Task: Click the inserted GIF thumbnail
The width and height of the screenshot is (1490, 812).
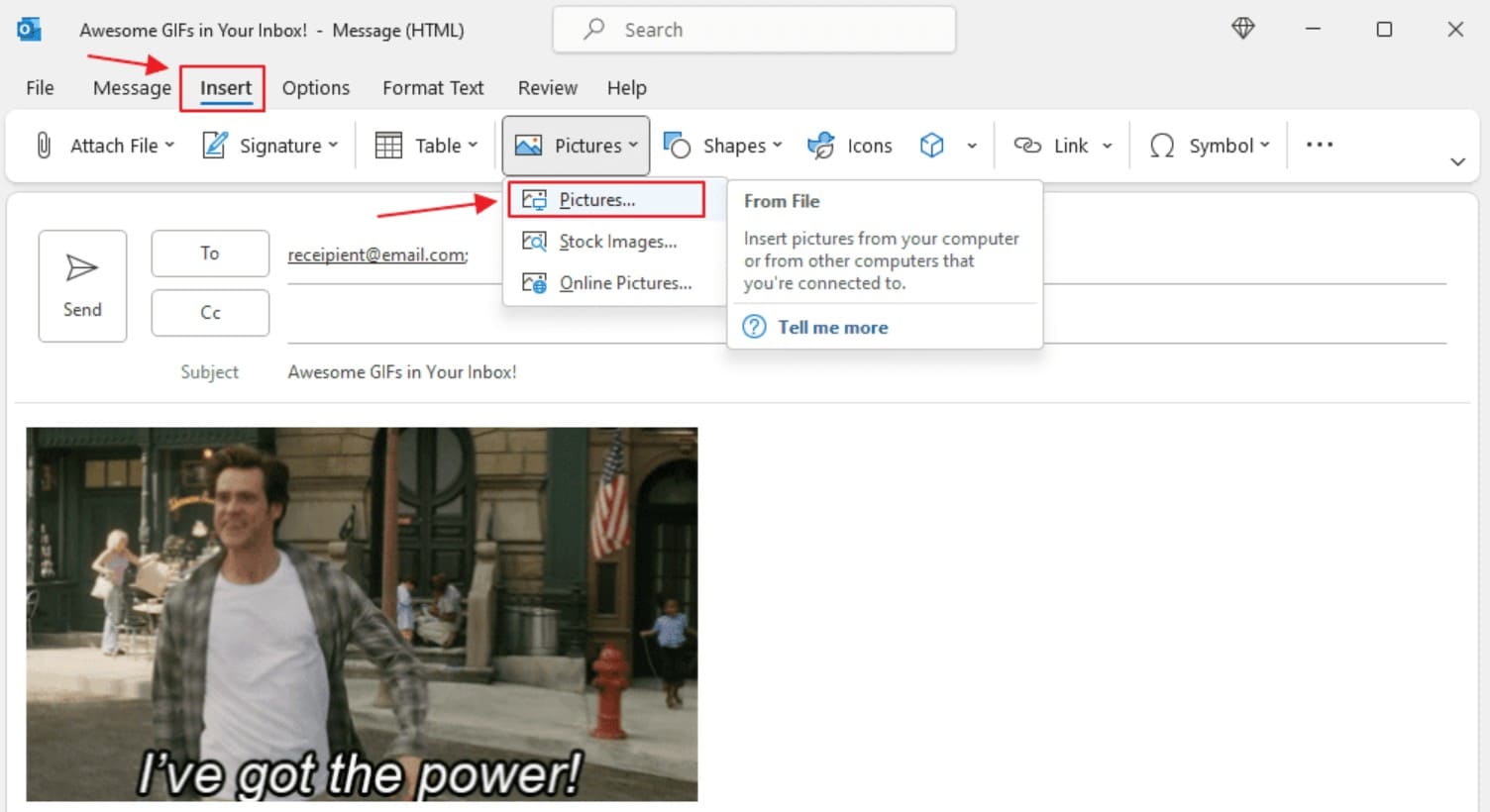Action: (x=362, y=613)
